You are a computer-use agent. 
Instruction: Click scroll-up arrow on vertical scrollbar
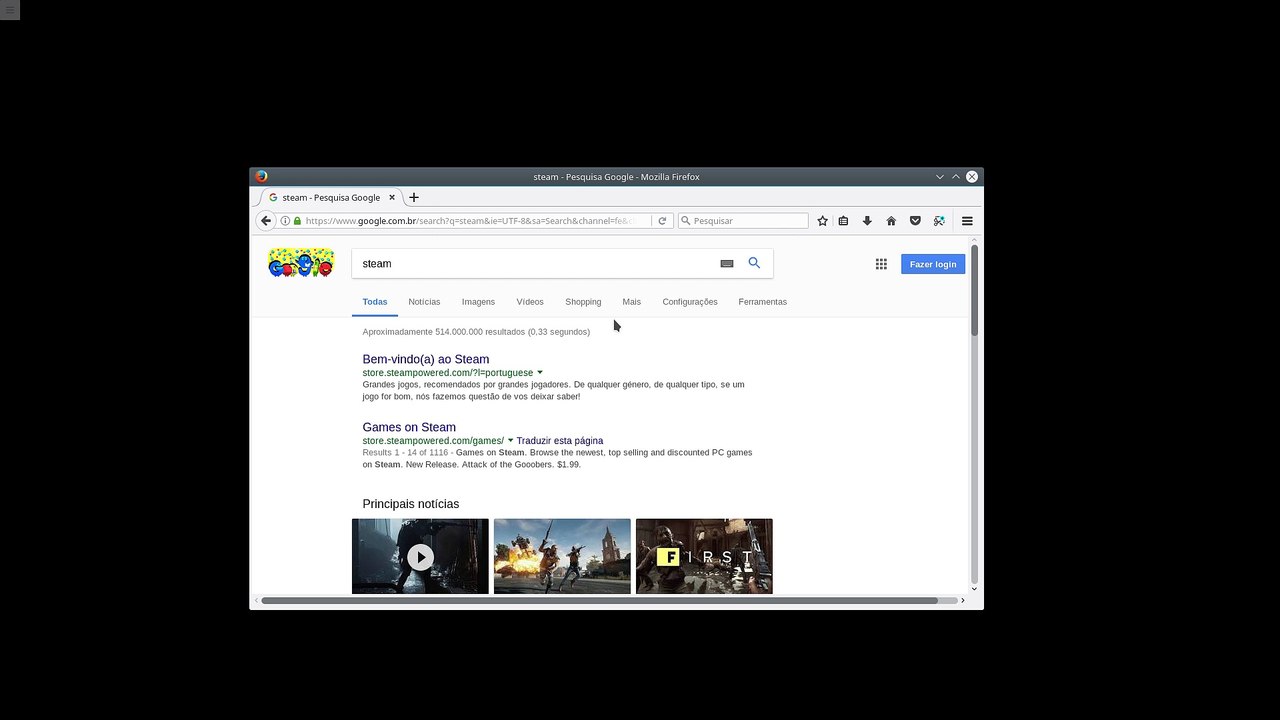[x=974, y=240]
